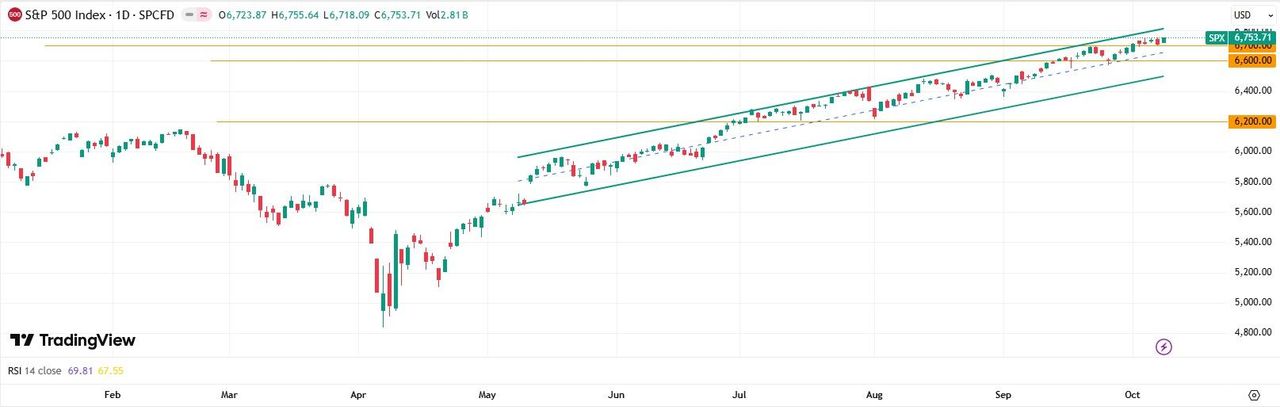Select the 6,600.00 horizontal line price label
This screenshot has height=407, width=1280.
click(1252, 60)
